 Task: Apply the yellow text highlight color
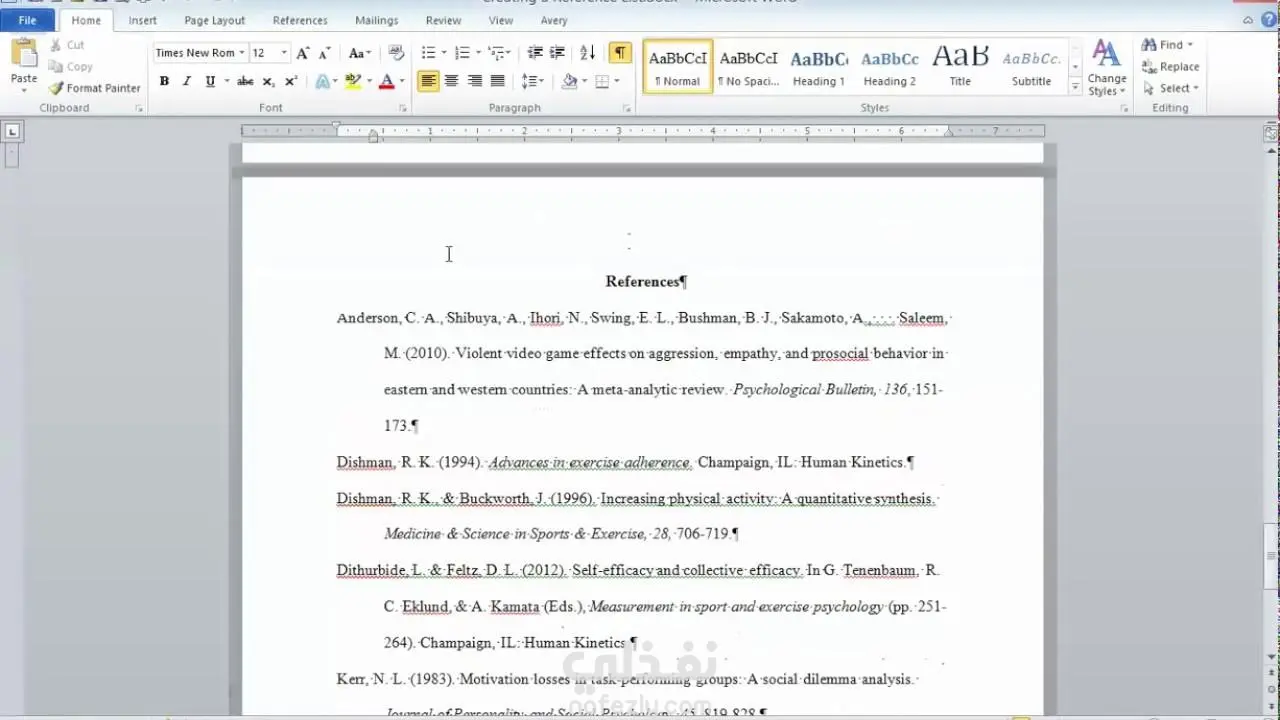(x=352, y=81)
